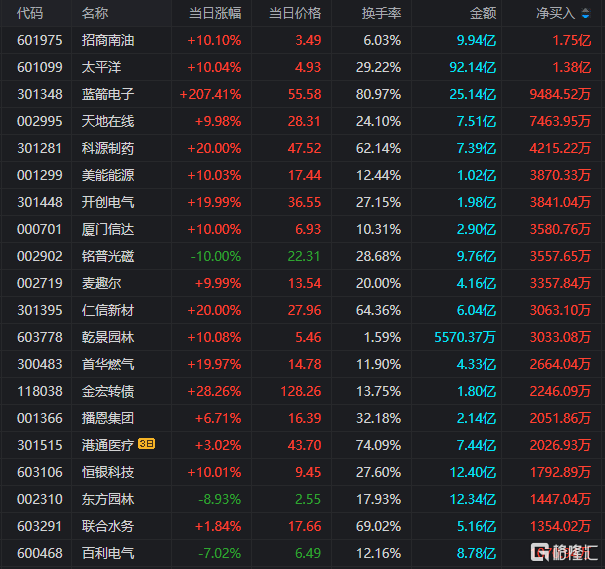This screenshot has width=605, height=569.
Task: Click the 3日 badge beside 港通医疗
Action: tap(147, 444)
